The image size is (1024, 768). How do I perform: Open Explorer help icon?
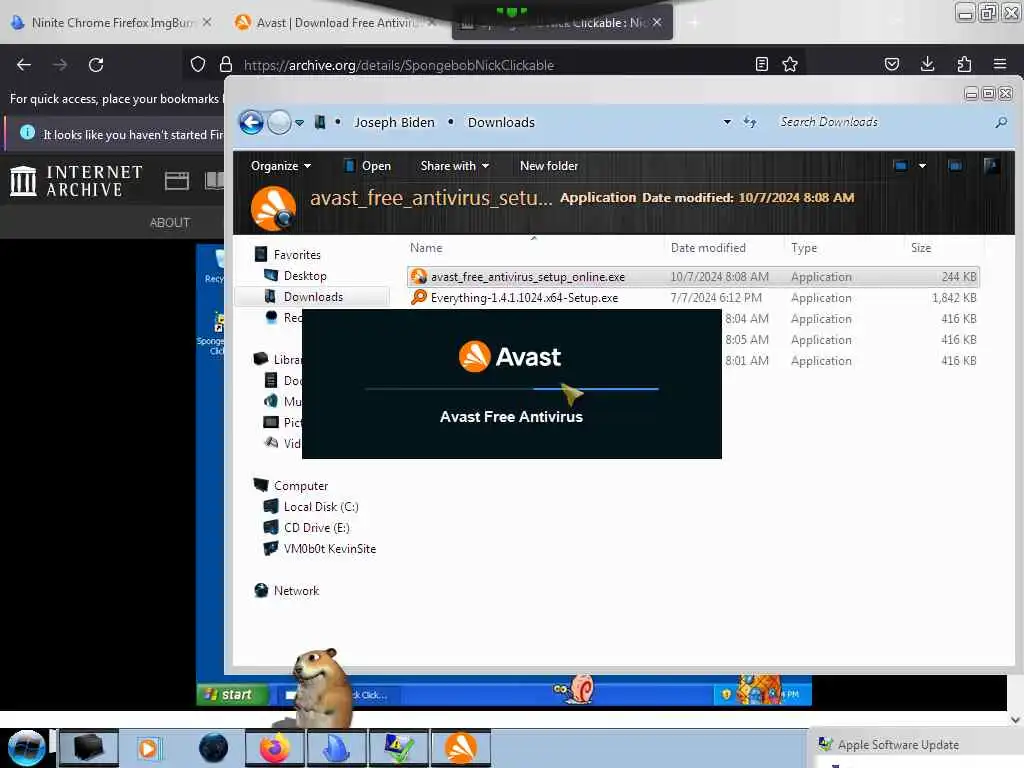click(x=991, y=166)
